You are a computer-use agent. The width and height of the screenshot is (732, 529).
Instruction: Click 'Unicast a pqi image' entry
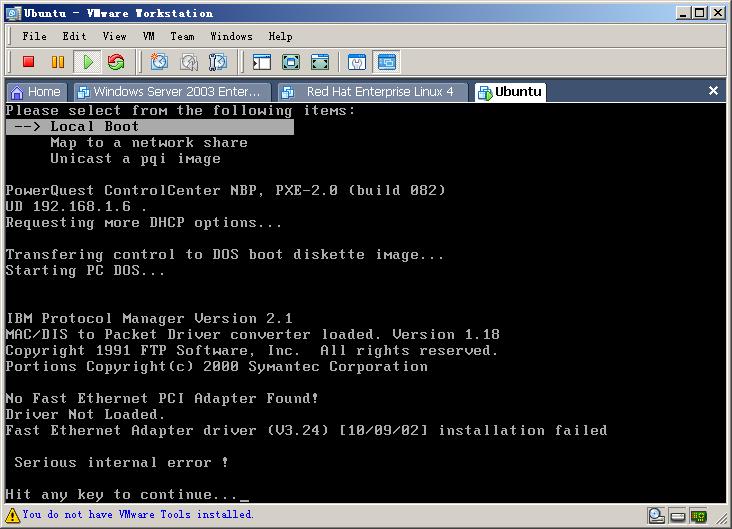click(x=135, y=159)
